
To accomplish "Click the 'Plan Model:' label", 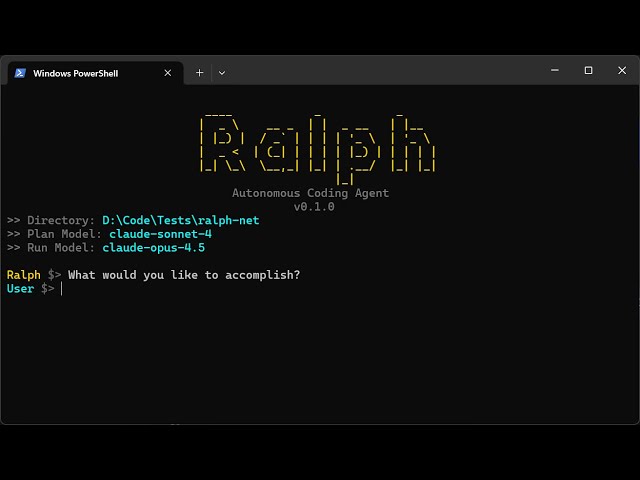I will [x=64, y=234].
